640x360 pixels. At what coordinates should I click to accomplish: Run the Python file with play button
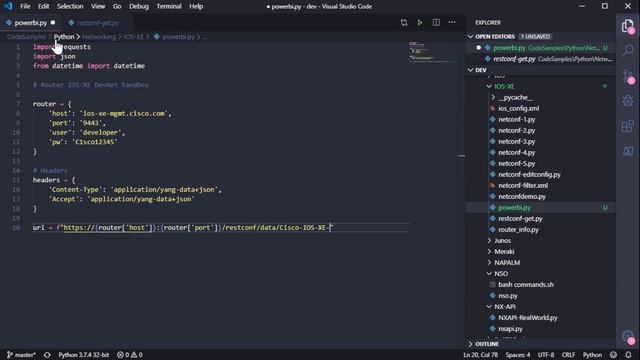tap(420, 22)
